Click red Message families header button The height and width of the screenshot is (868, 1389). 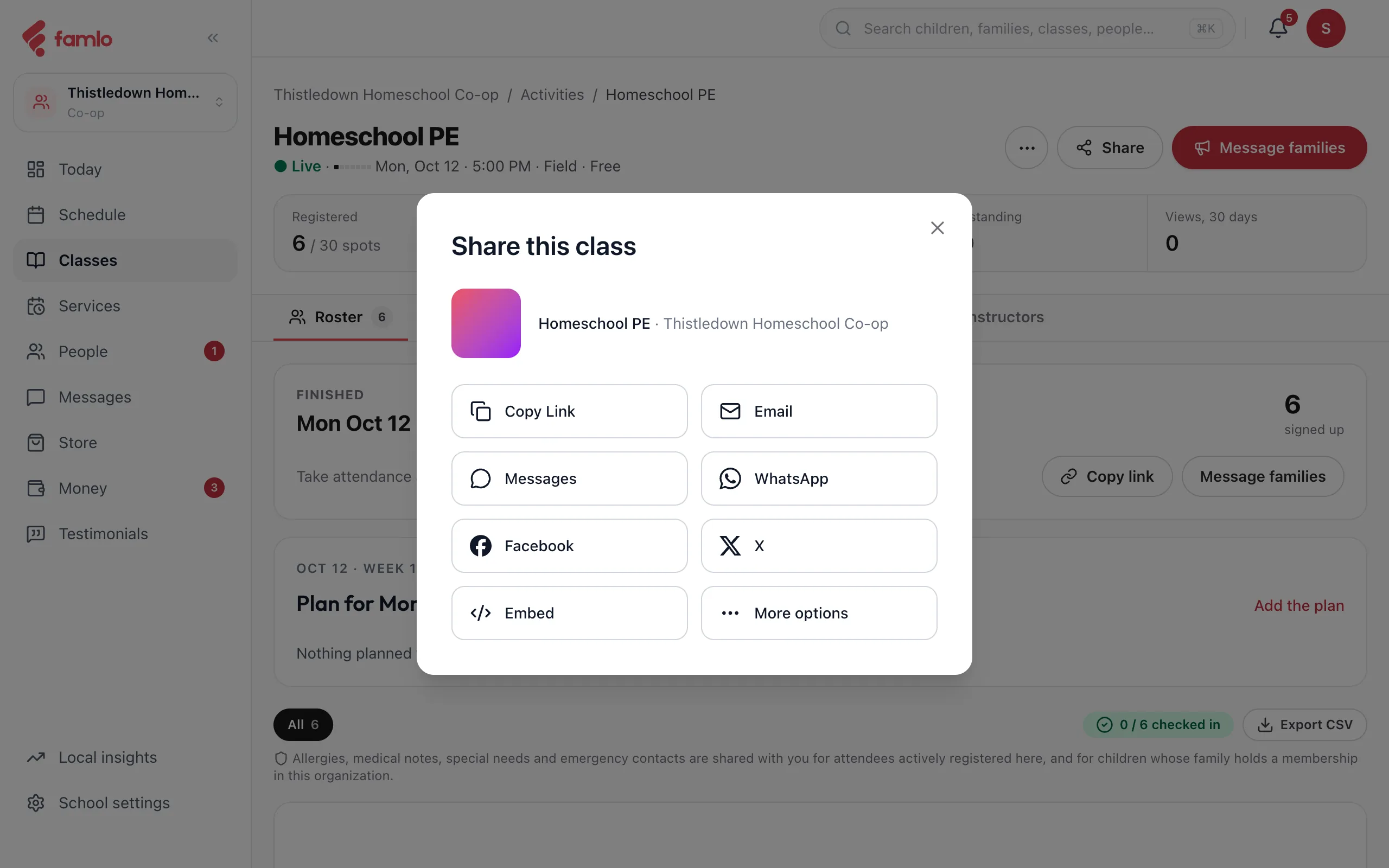[x=1269, y=148]
